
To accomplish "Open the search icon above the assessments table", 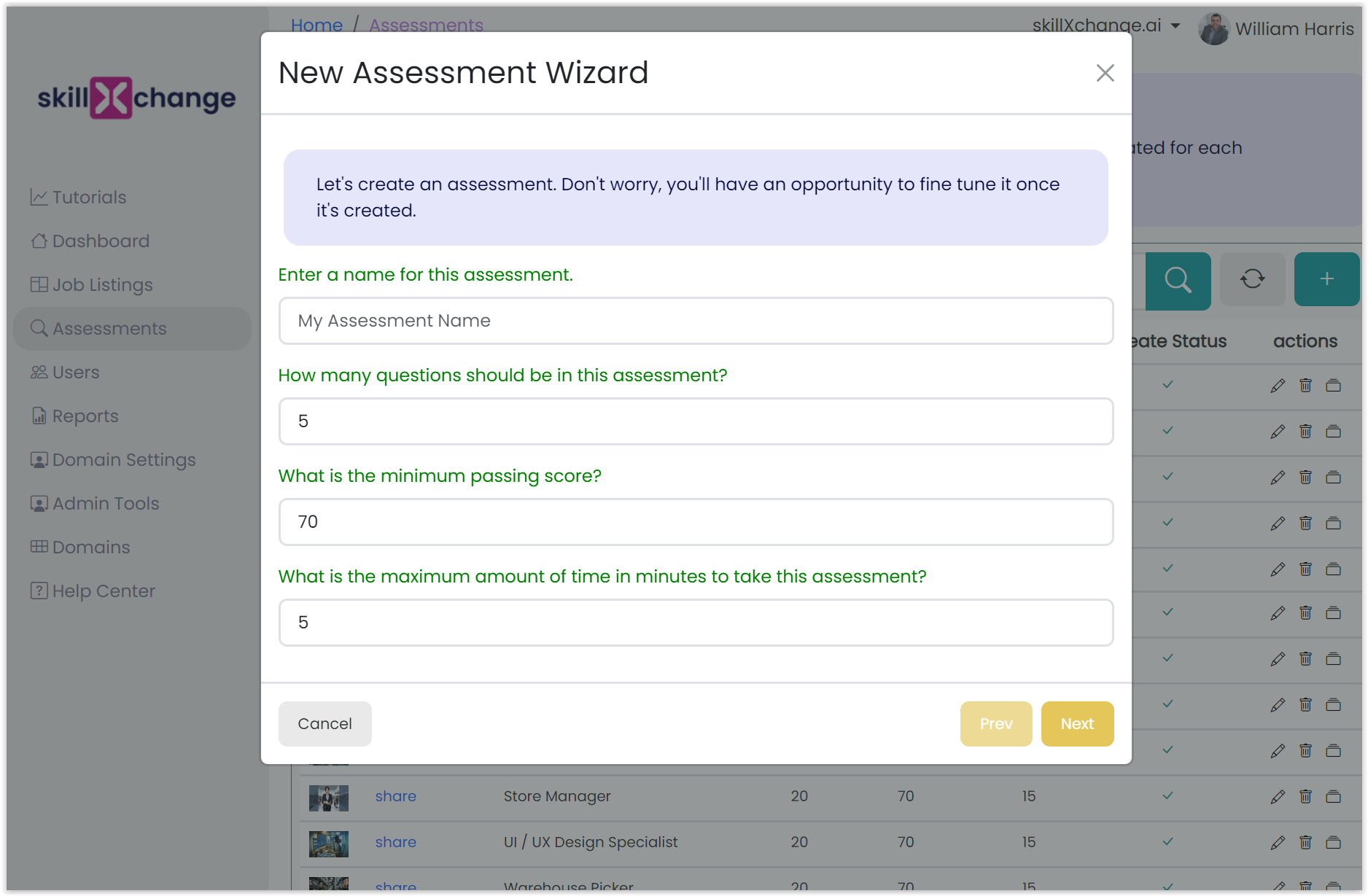I will [x=1178, y=280].
